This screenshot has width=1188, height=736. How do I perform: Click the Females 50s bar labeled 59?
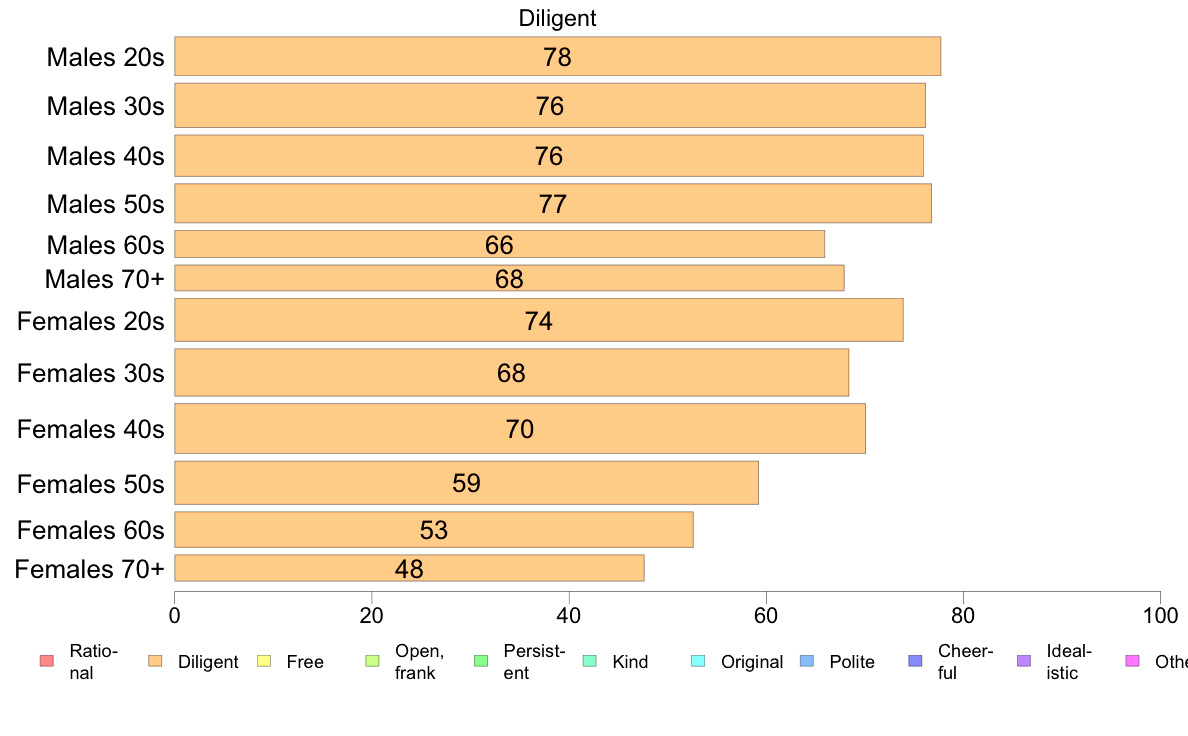point(466,483)
